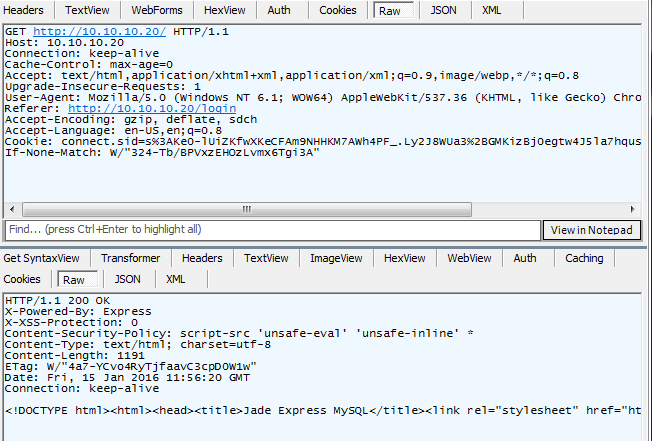
Task: Select the Auth tab in request inspector
Action: [279, 10]
